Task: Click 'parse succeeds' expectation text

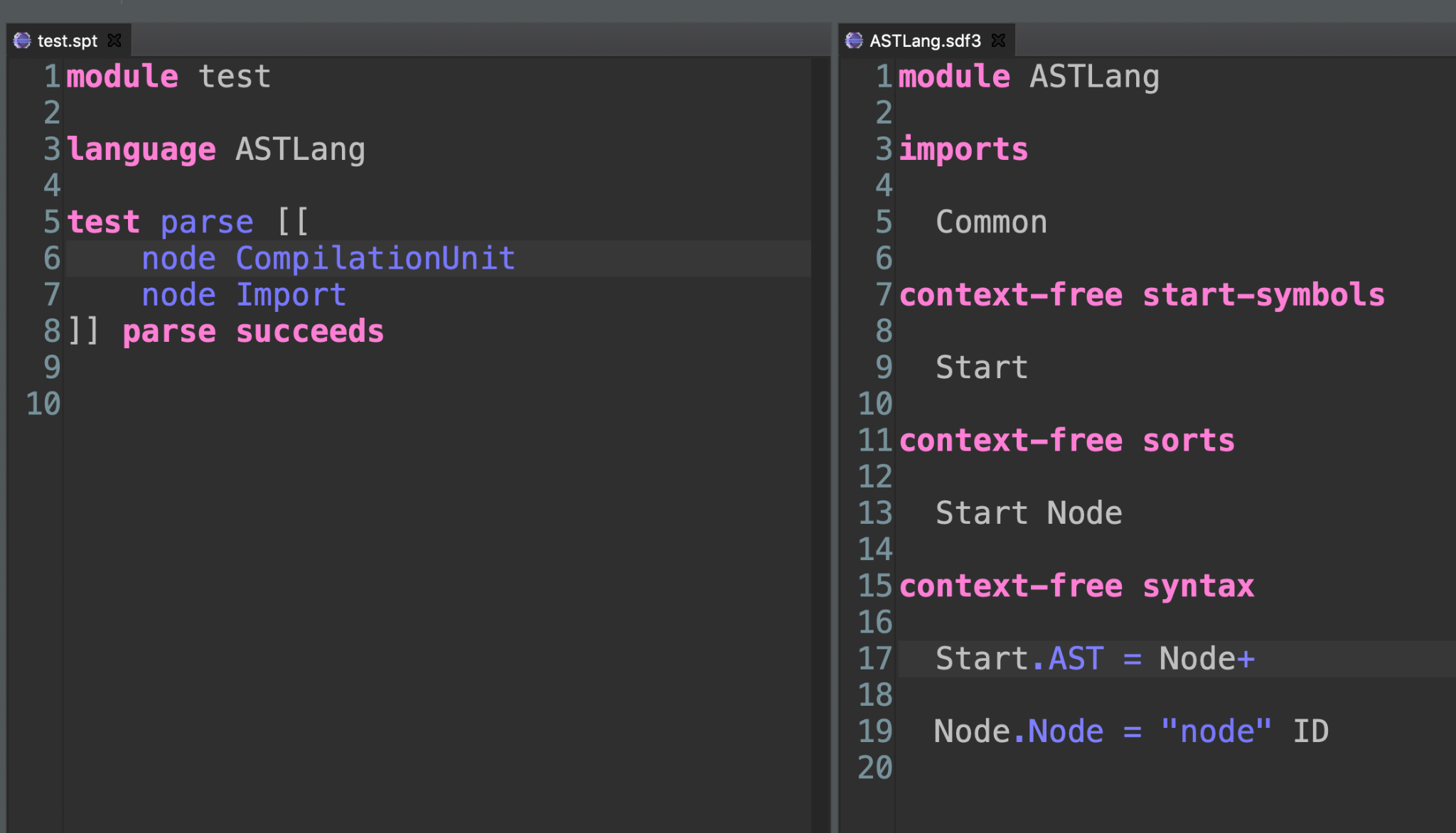Action: click(253, 331)
